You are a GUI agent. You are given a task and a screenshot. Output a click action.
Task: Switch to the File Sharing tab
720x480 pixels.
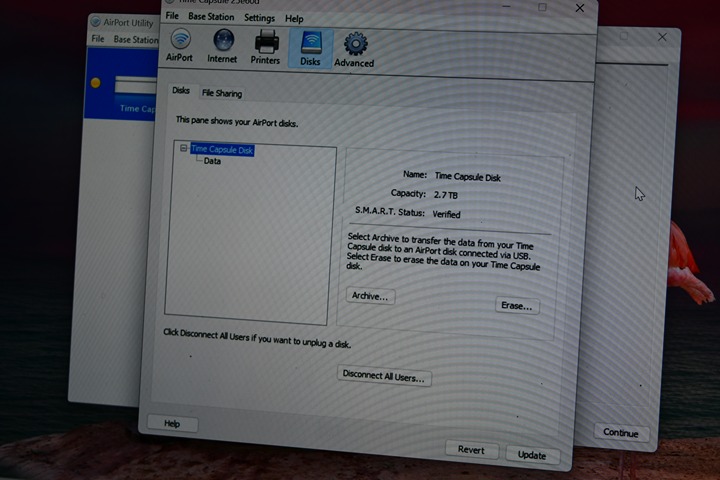point(222,93)
